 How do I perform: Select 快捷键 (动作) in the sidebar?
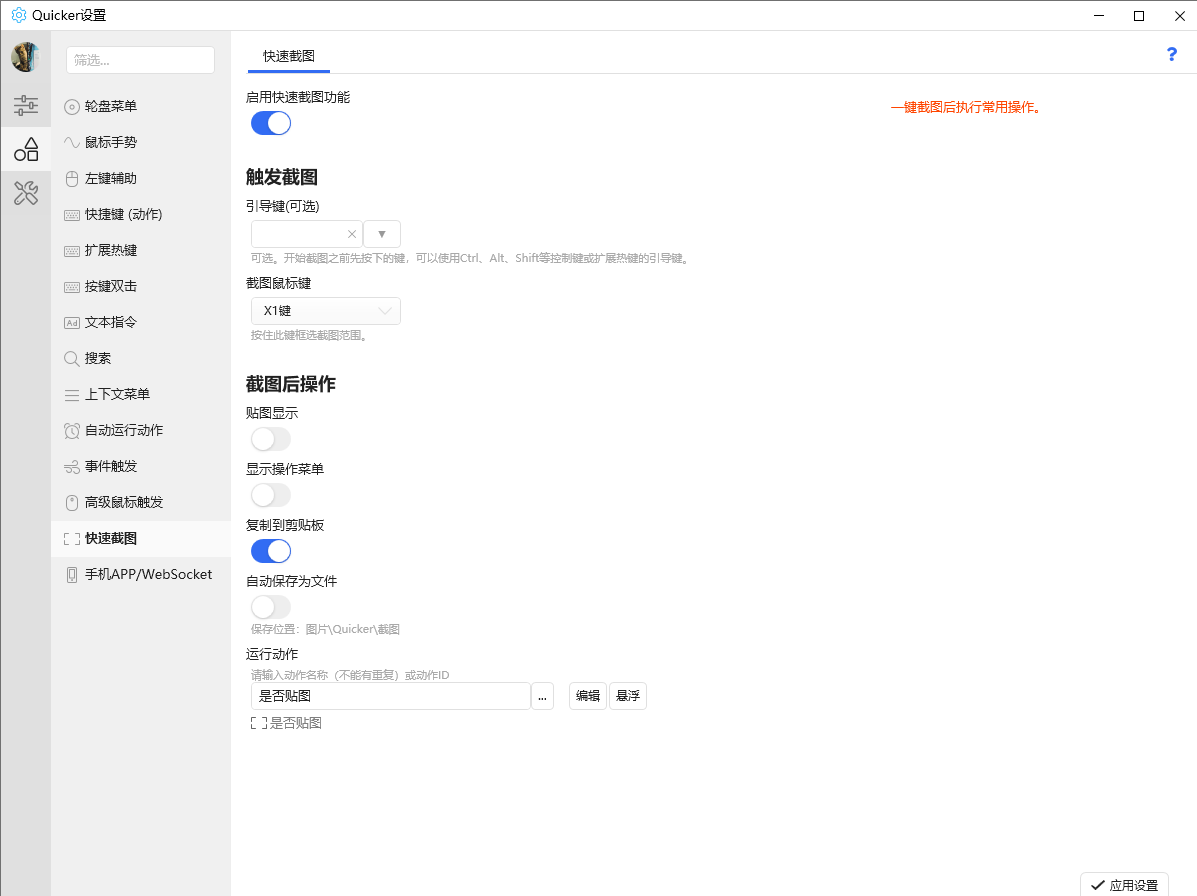140,215
